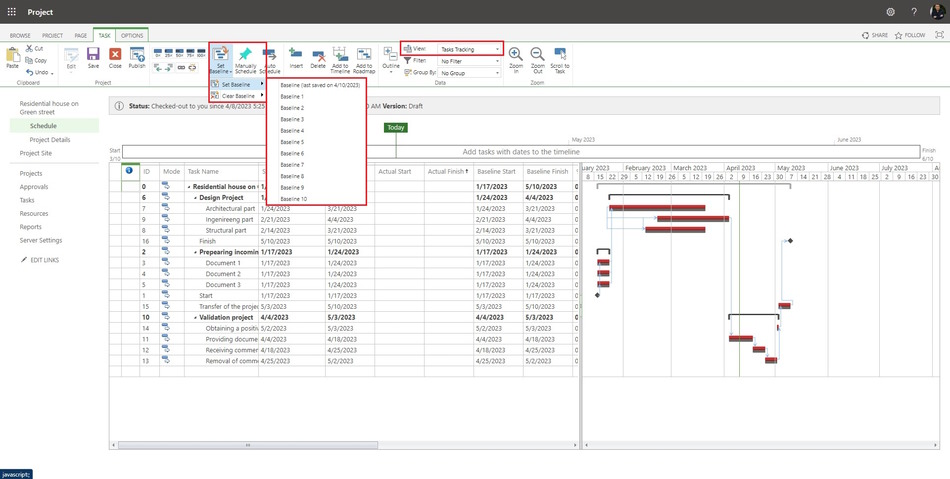Click the Copy command

[36, 60]
